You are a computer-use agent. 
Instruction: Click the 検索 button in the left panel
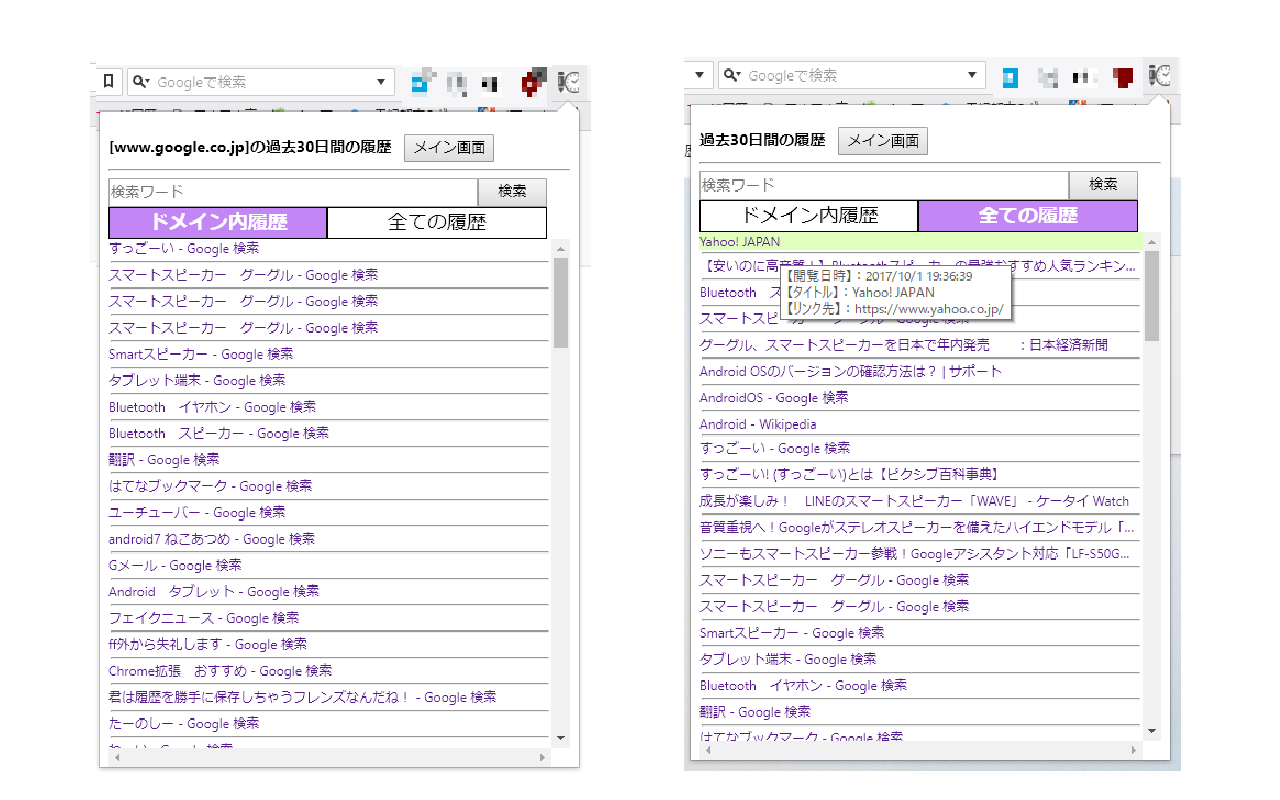coord(512,191)
